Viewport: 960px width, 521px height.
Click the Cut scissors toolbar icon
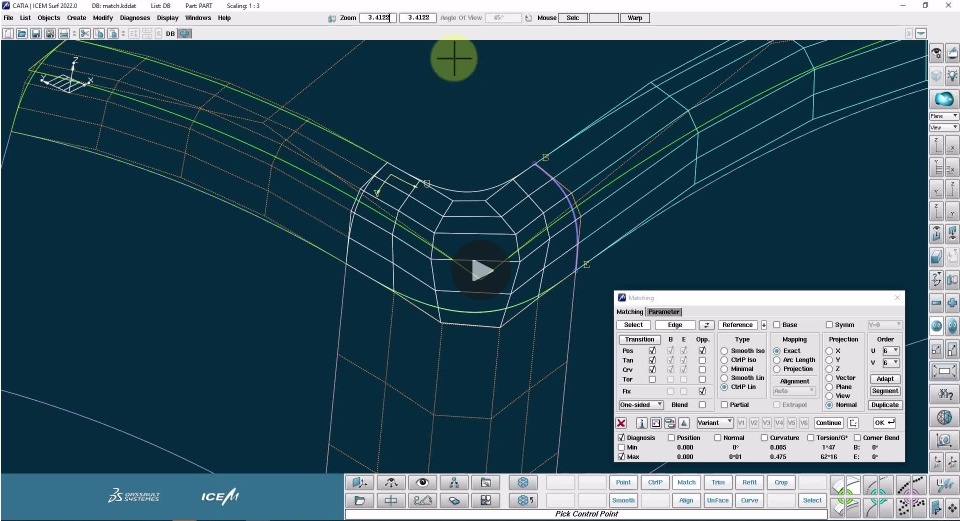pyautogui.click(x=84, y=34)
